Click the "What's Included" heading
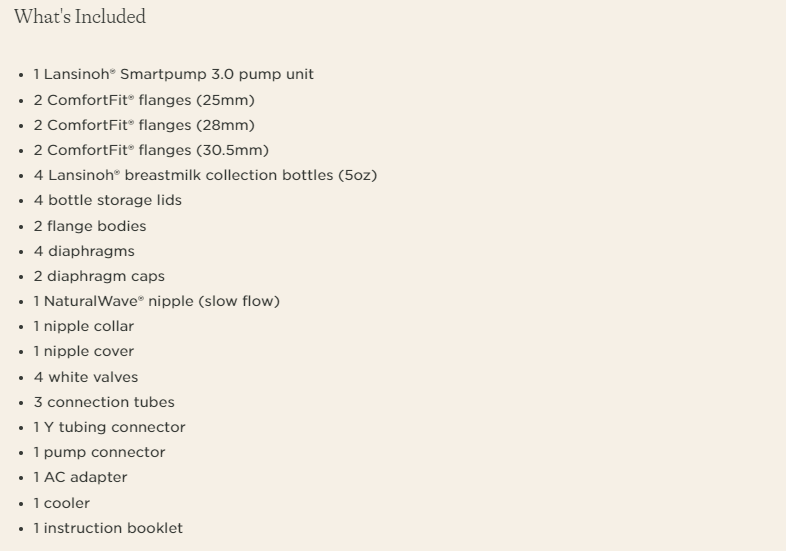The width and height of the screenshot is (786, 551). pos(80,17)
